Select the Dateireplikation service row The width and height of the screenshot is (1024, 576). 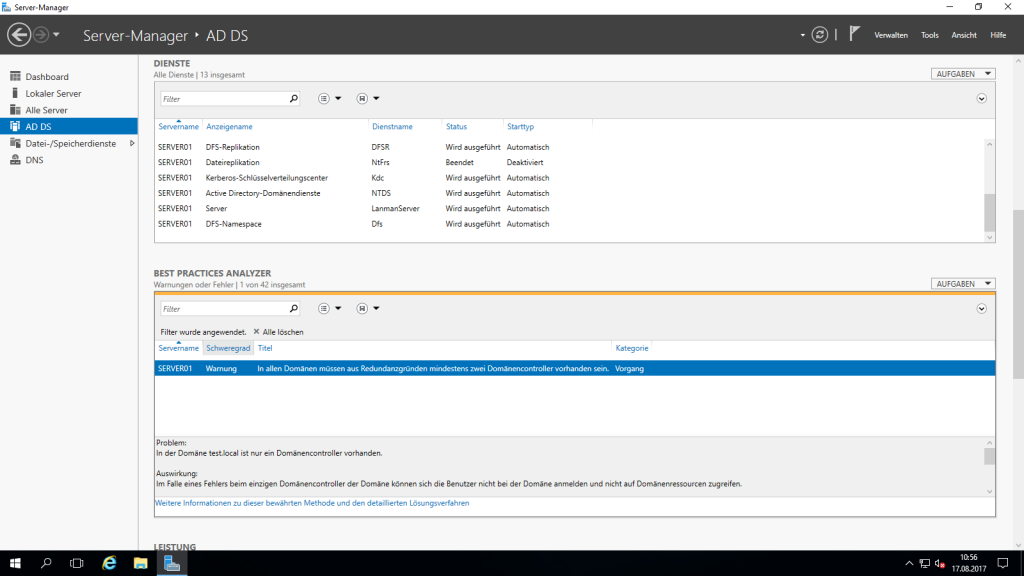(x=569, y=163)
